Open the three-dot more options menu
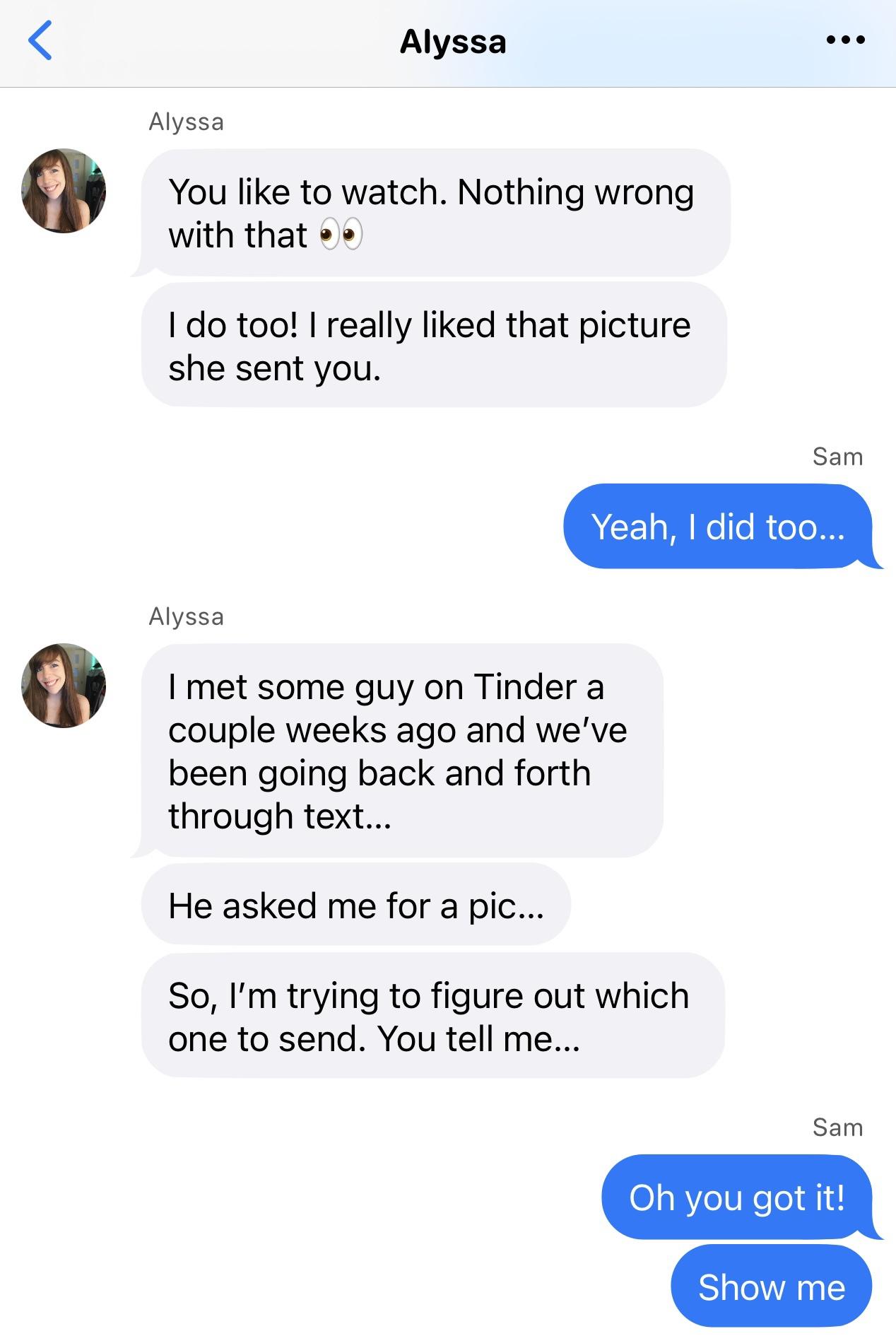The height and width of the screenshot is (1336, 896). pos(846,40)
